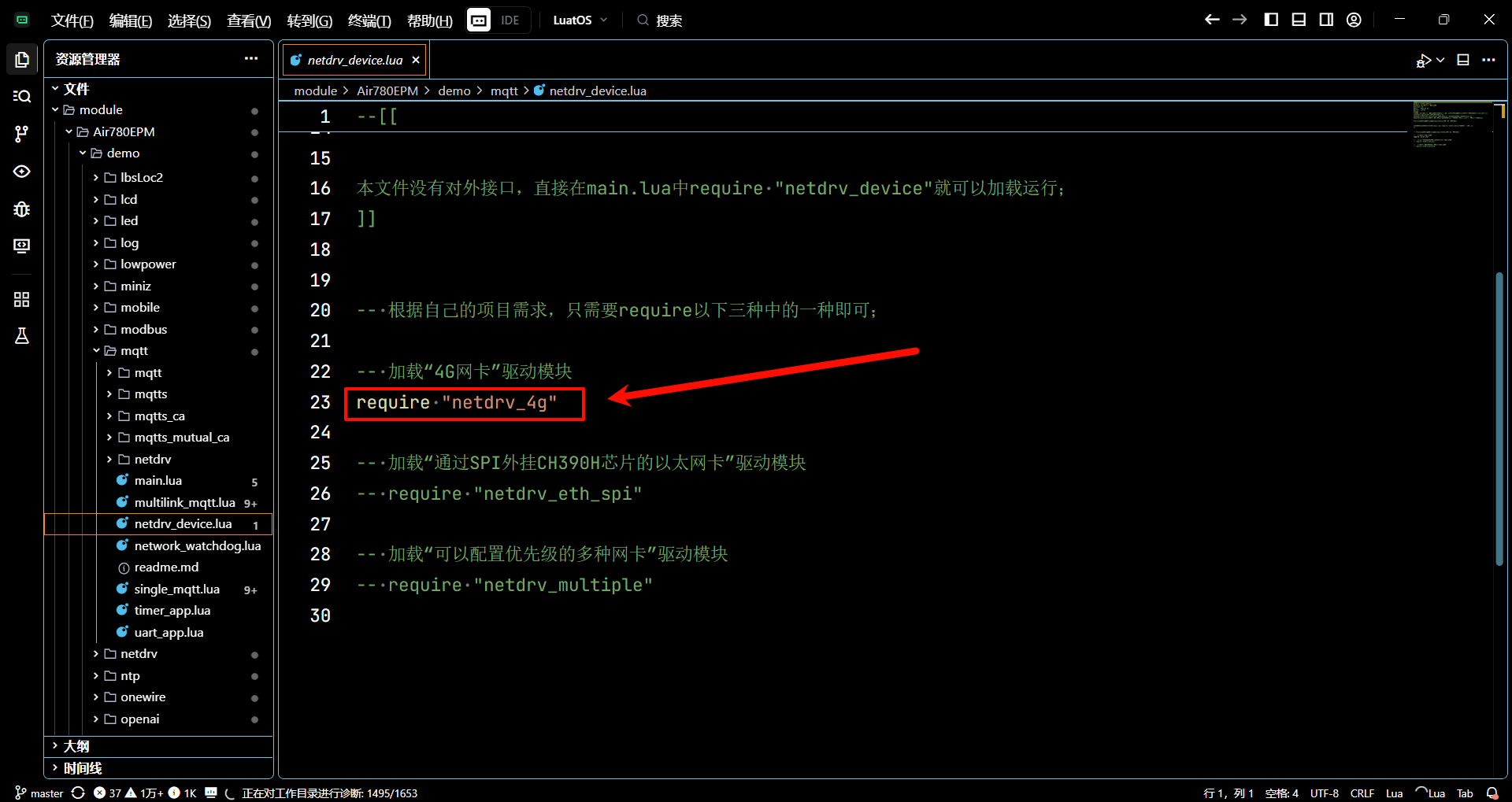The width and height of the screenshot is (1512, 802).
Task: Toggle the bottom panel
Action: click(x=1299, y=20)
